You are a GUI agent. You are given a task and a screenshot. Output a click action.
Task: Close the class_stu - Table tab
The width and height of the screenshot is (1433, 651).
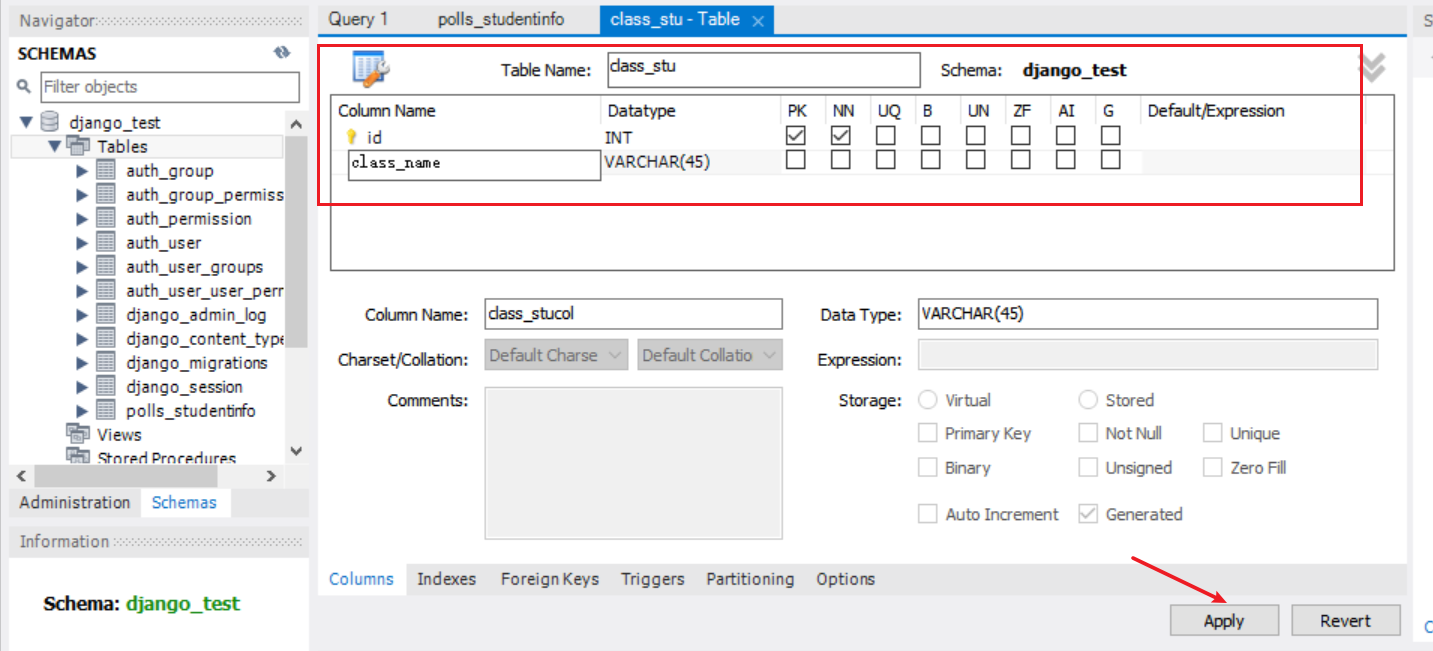(x=758, y=20)
